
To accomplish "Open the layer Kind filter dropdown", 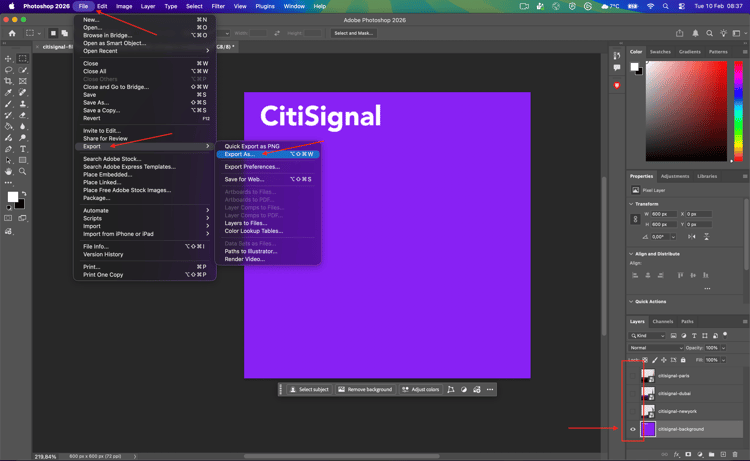I will [x=648, y=336].
